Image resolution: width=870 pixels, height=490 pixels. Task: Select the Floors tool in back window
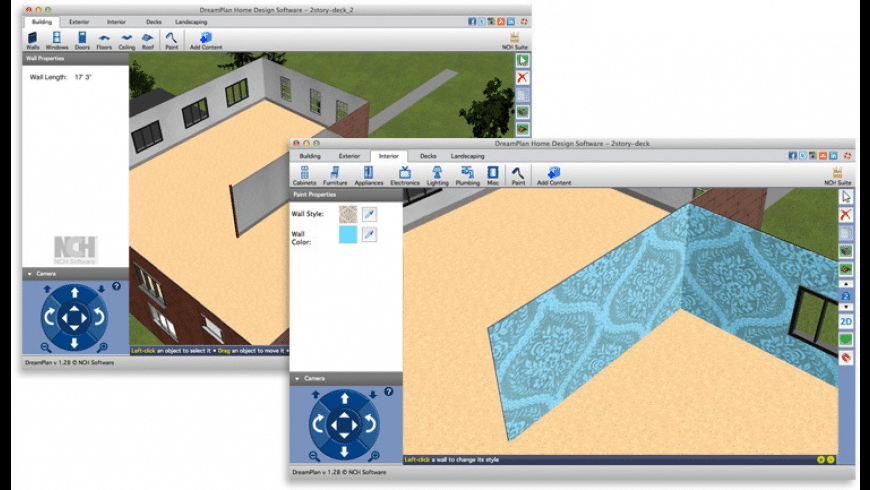coord(104,41)
